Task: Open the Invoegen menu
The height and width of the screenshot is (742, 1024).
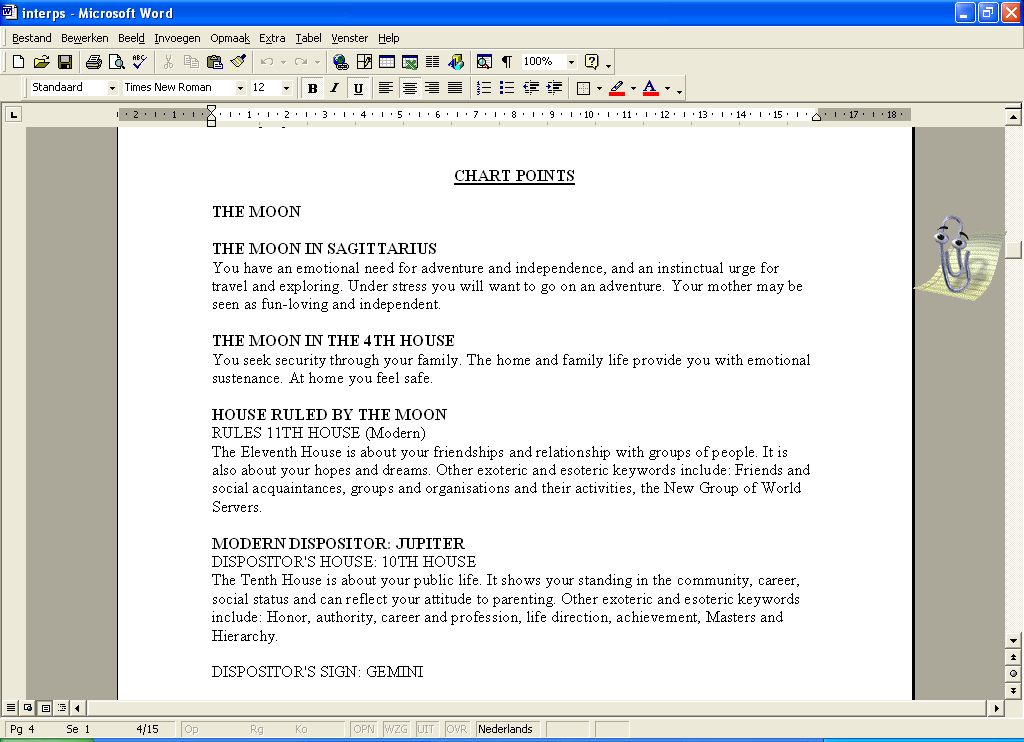Action: 177,38
